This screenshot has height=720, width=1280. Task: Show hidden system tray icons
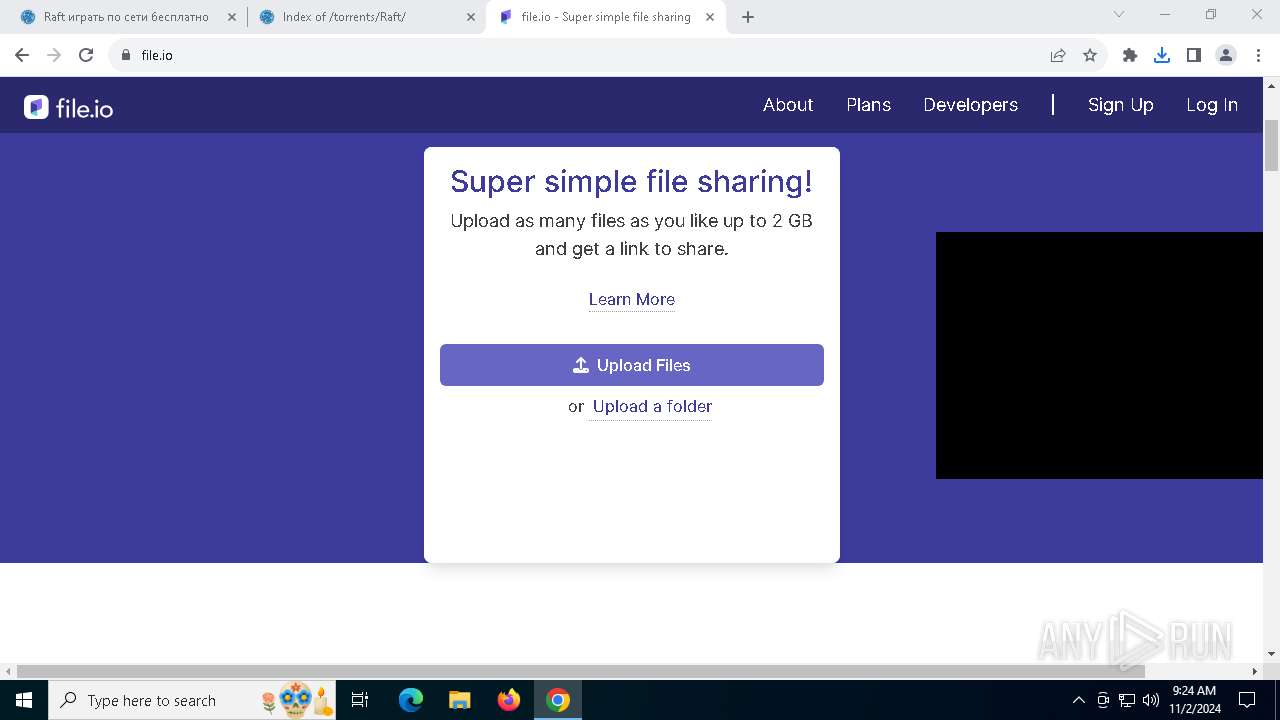(x=1078, y=700)
